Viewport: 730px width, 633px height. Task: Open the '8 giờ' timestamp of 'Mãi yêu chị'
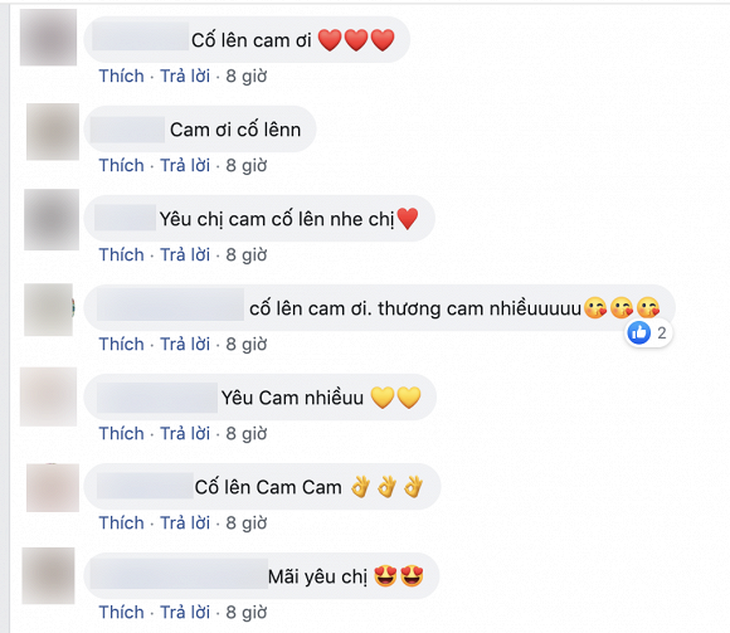coord(246,613)
